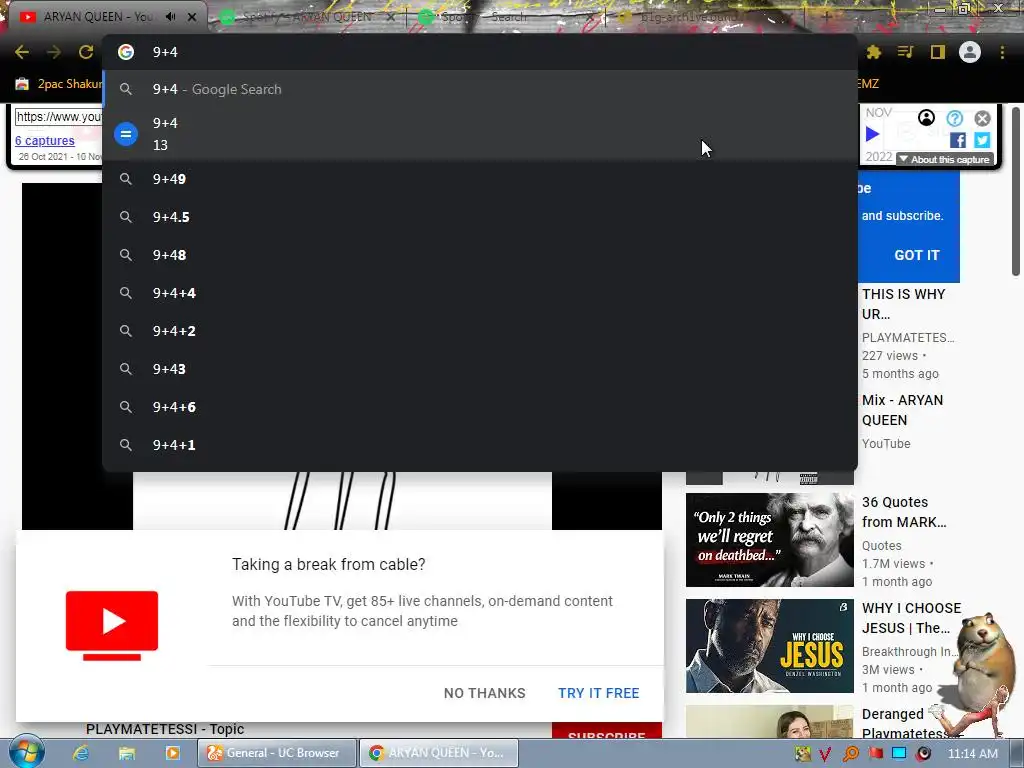Viewport: 1024px width, 768px height.
Task: Click the Wayback Machine URL field
Action: (x=59, y=117)
